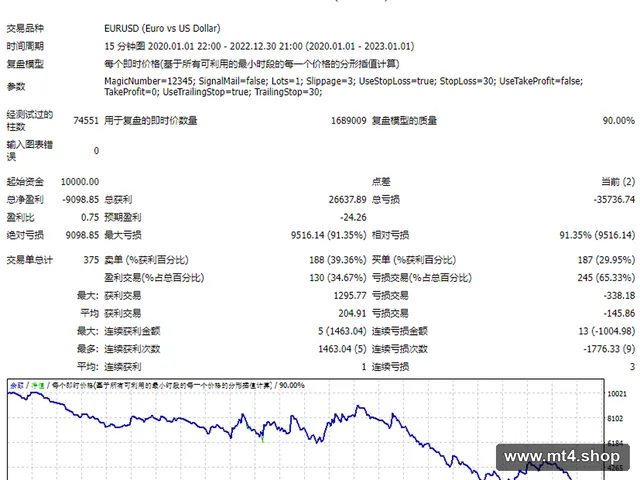Click the 点差 label
This screenshot has width=640, height=480.
click(x=381, y=182)
